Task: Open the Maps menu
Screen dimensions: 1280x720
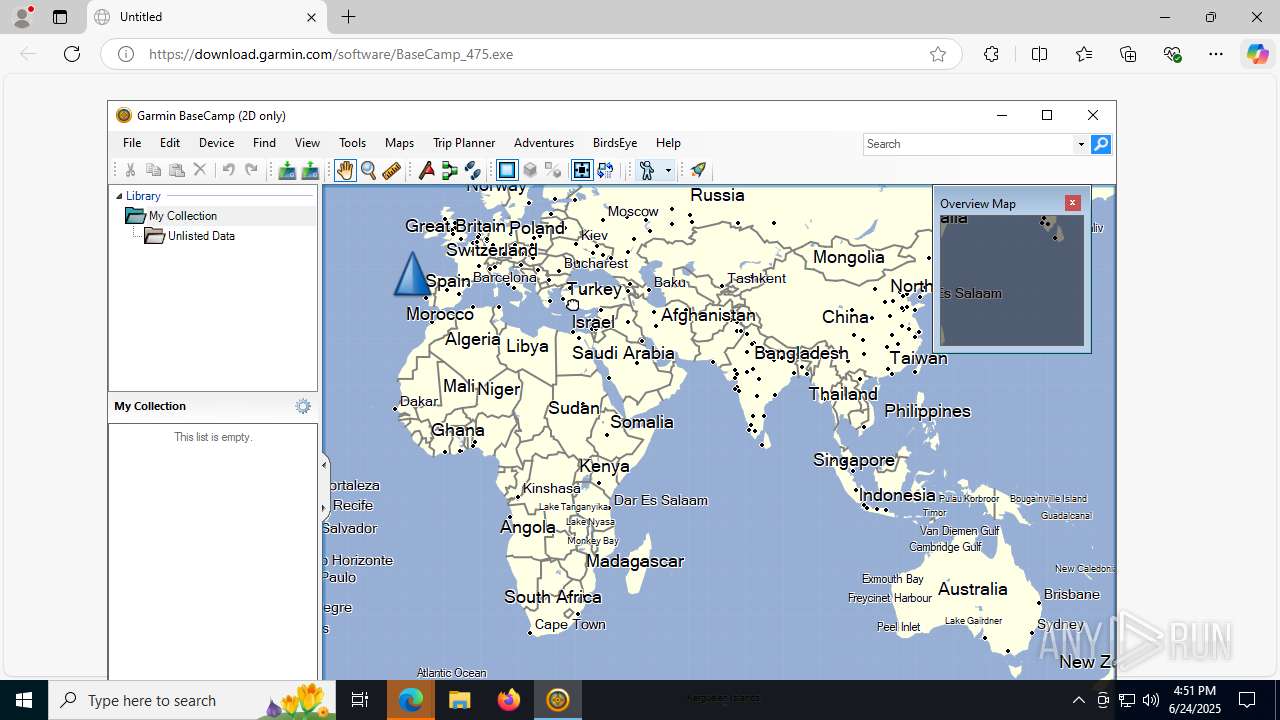Action: click(x=399, y=143)
